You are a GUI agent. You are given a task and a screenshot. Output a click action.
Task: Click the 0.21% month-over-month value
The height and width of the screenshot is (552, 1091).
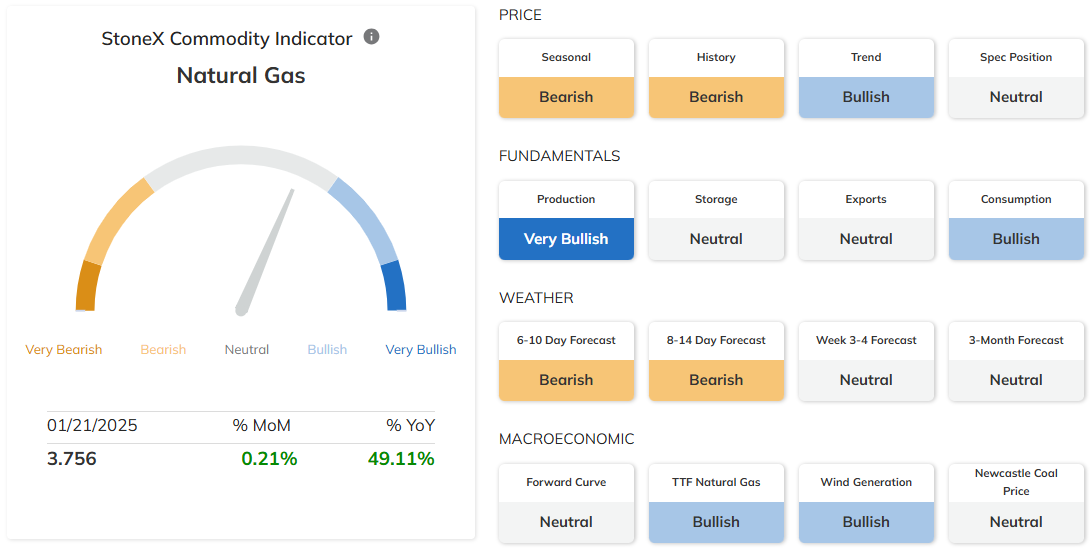(x=269, y=459)
